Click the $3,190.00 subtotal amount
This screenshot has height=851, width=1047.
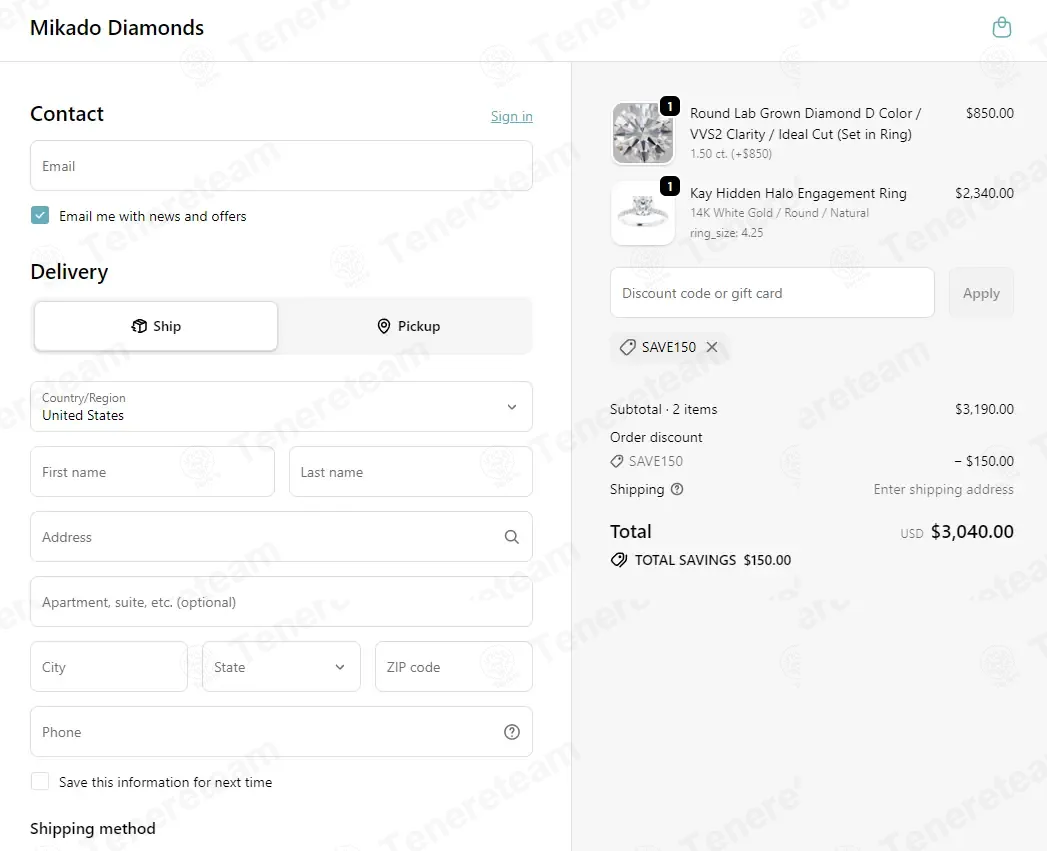[984, 409]
